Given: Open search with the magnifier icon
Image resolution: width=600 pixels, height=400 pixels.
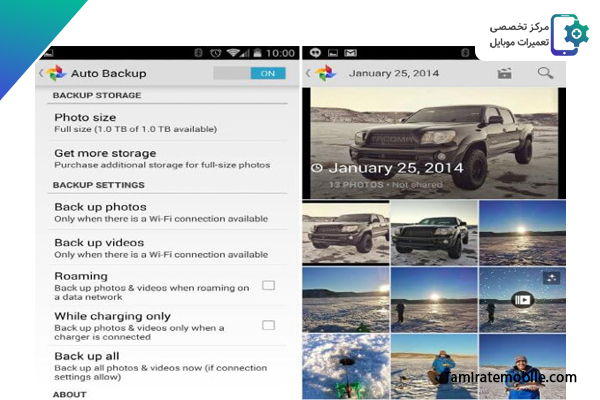Looking at the screenshot, I should click(545, 73).
